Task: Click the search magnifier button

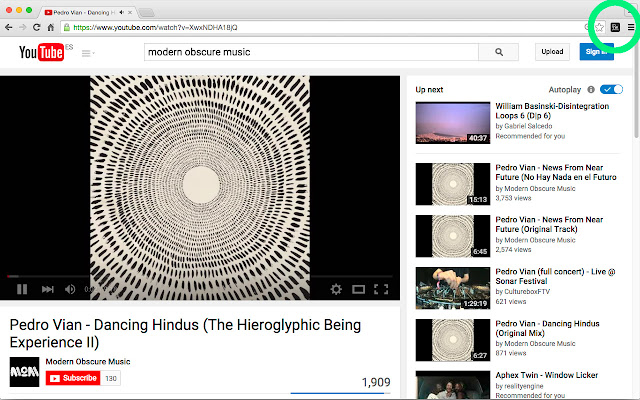Action: 499,52
